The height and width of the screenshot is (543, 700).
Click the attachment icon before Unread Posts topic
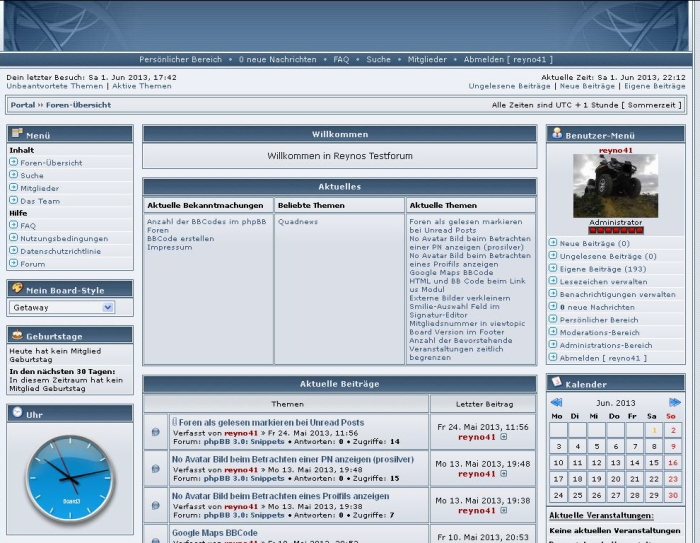(174, 422)
